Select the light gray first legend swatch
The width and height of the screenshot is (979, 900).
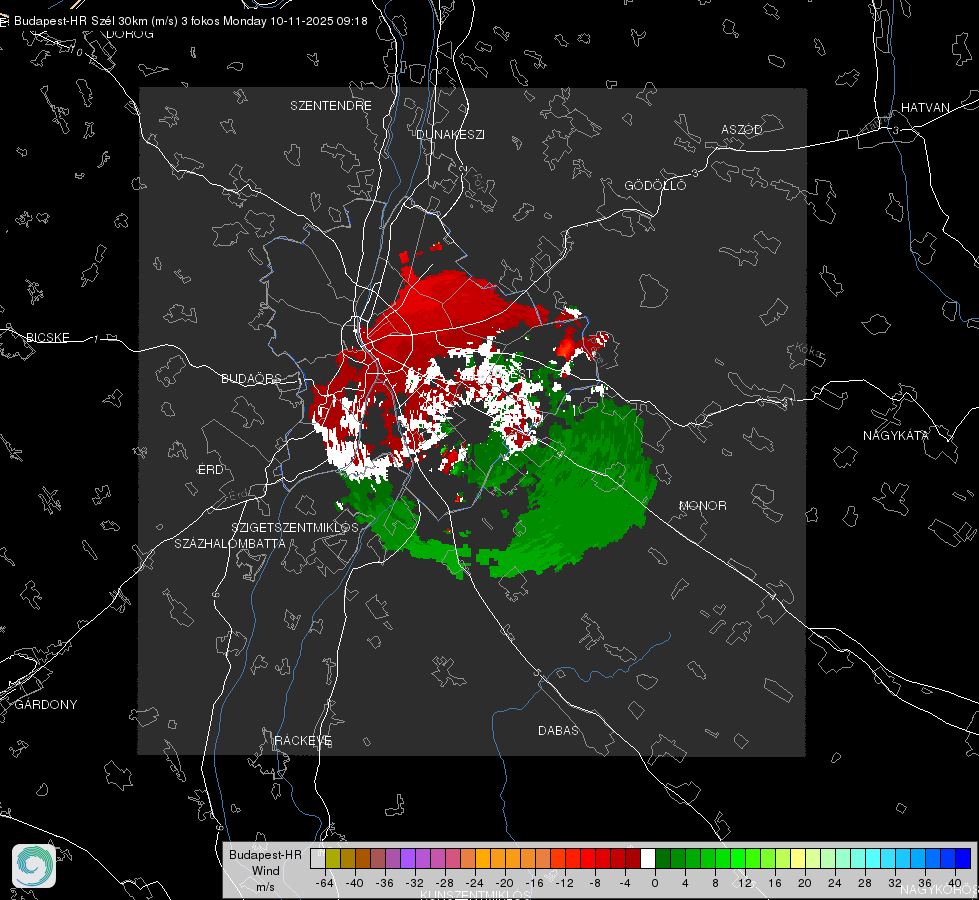coord(318,858)
